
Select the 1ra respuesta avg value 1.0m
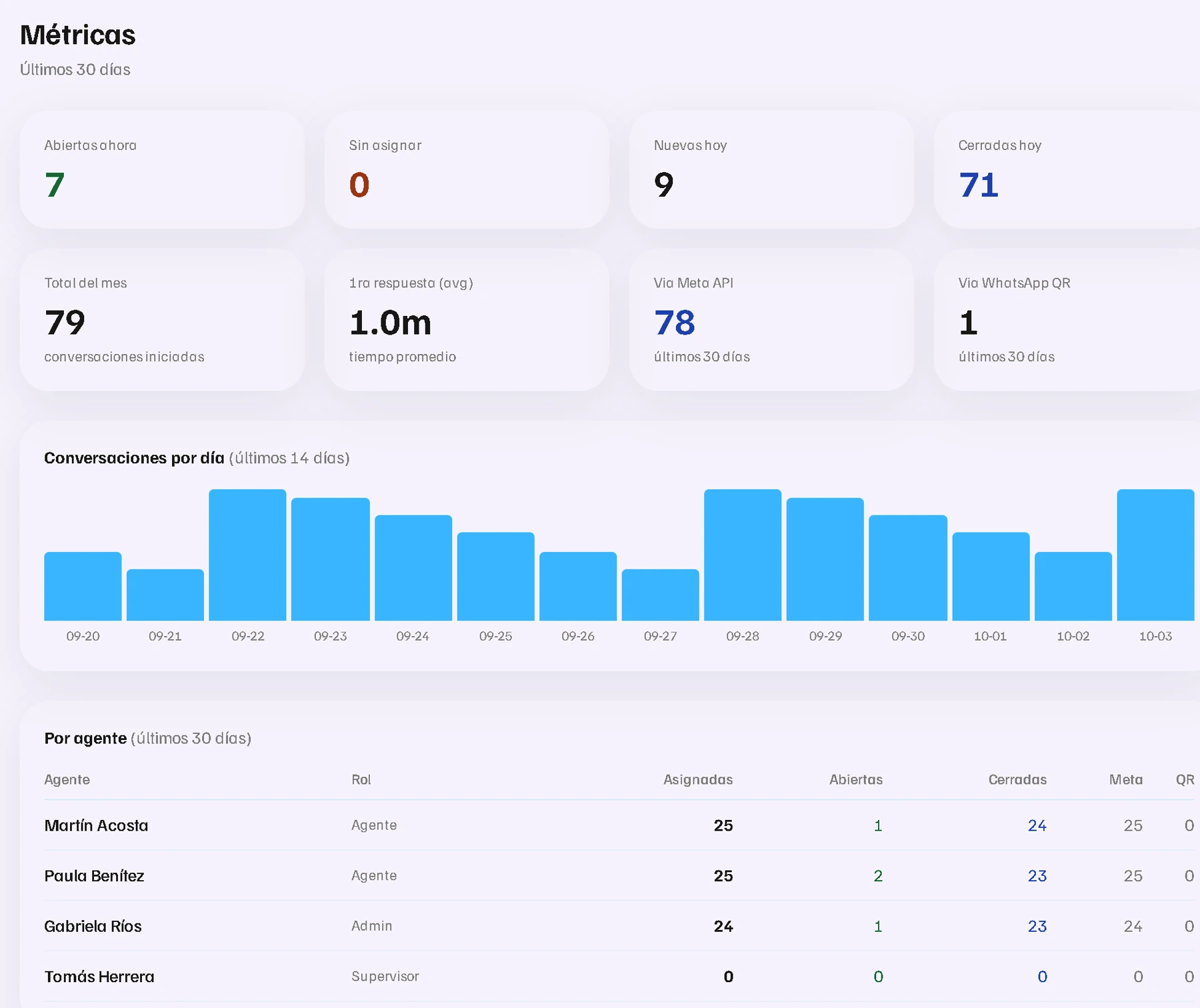(x=390, y=323)
